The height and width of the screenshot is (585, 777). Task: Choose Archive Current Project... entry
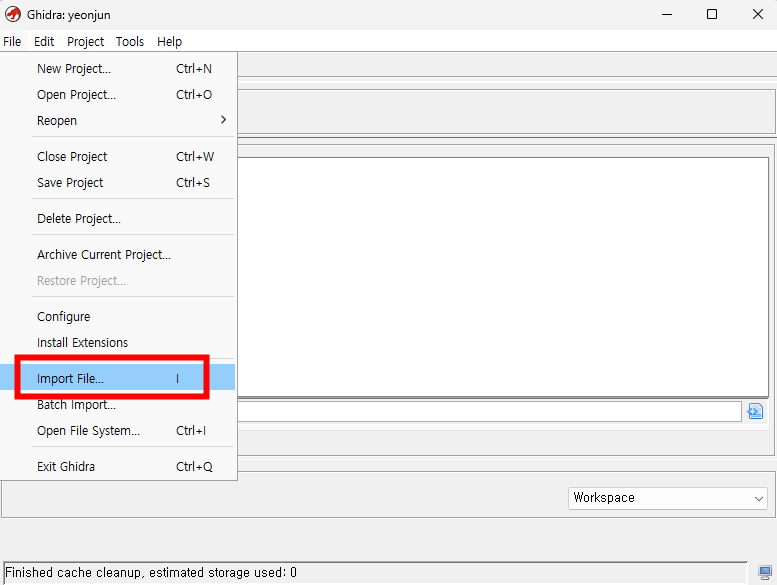point(118,255)
